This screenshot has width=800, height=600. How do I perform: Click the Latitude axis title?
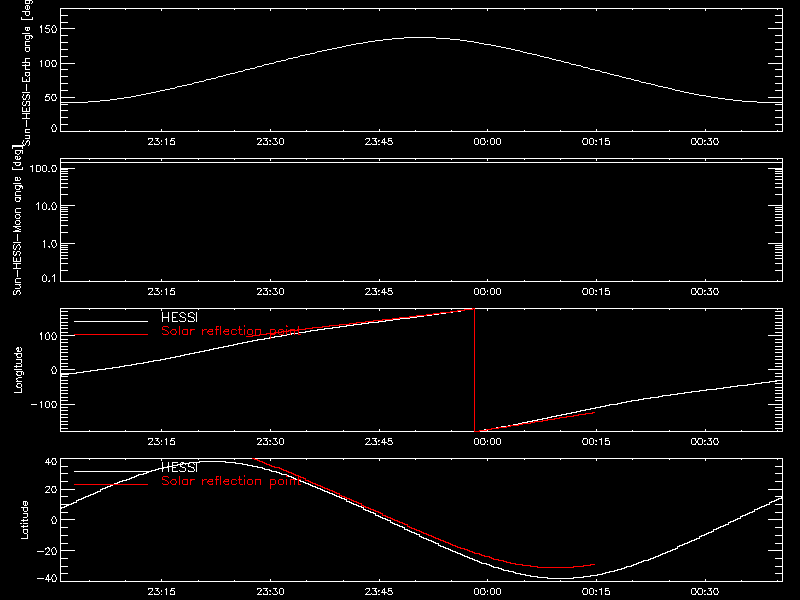coord(24,520)
